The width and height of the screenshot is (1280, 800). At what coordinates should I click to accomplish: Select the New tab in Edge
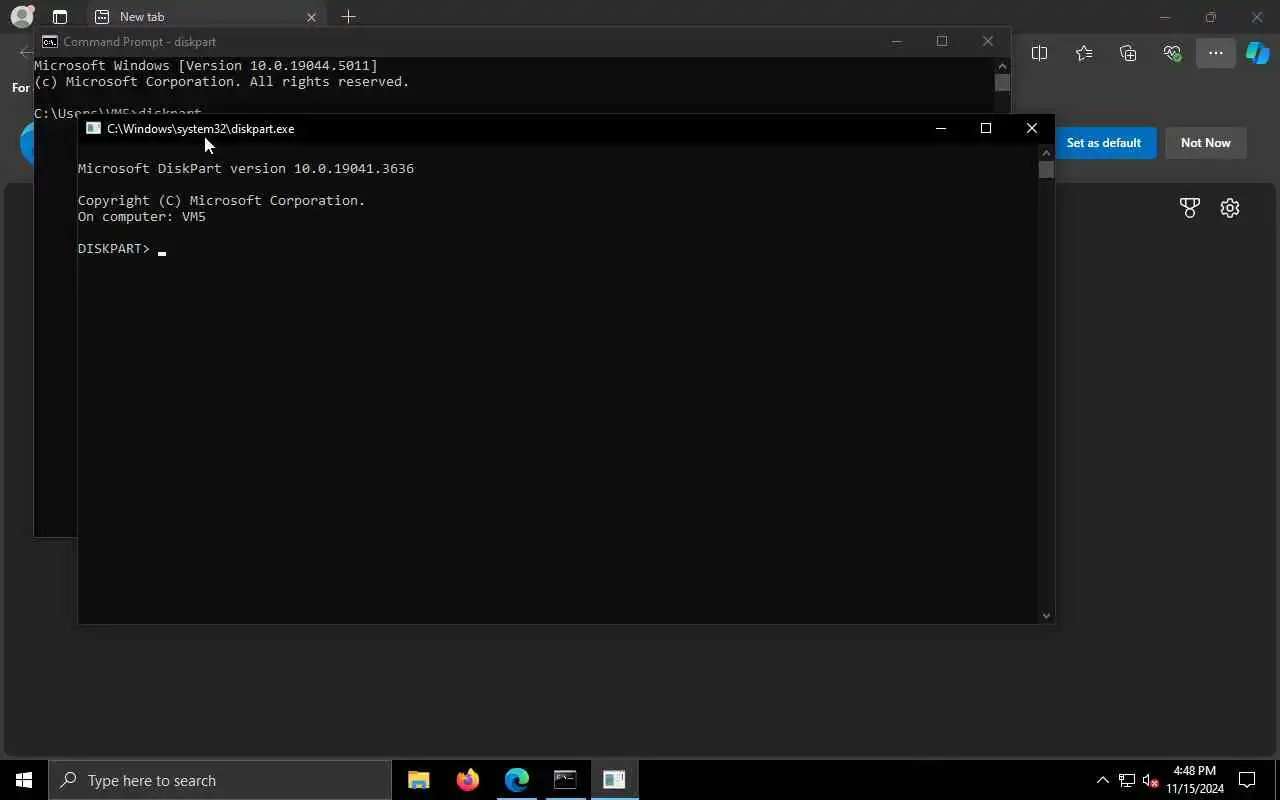[205, 17]
